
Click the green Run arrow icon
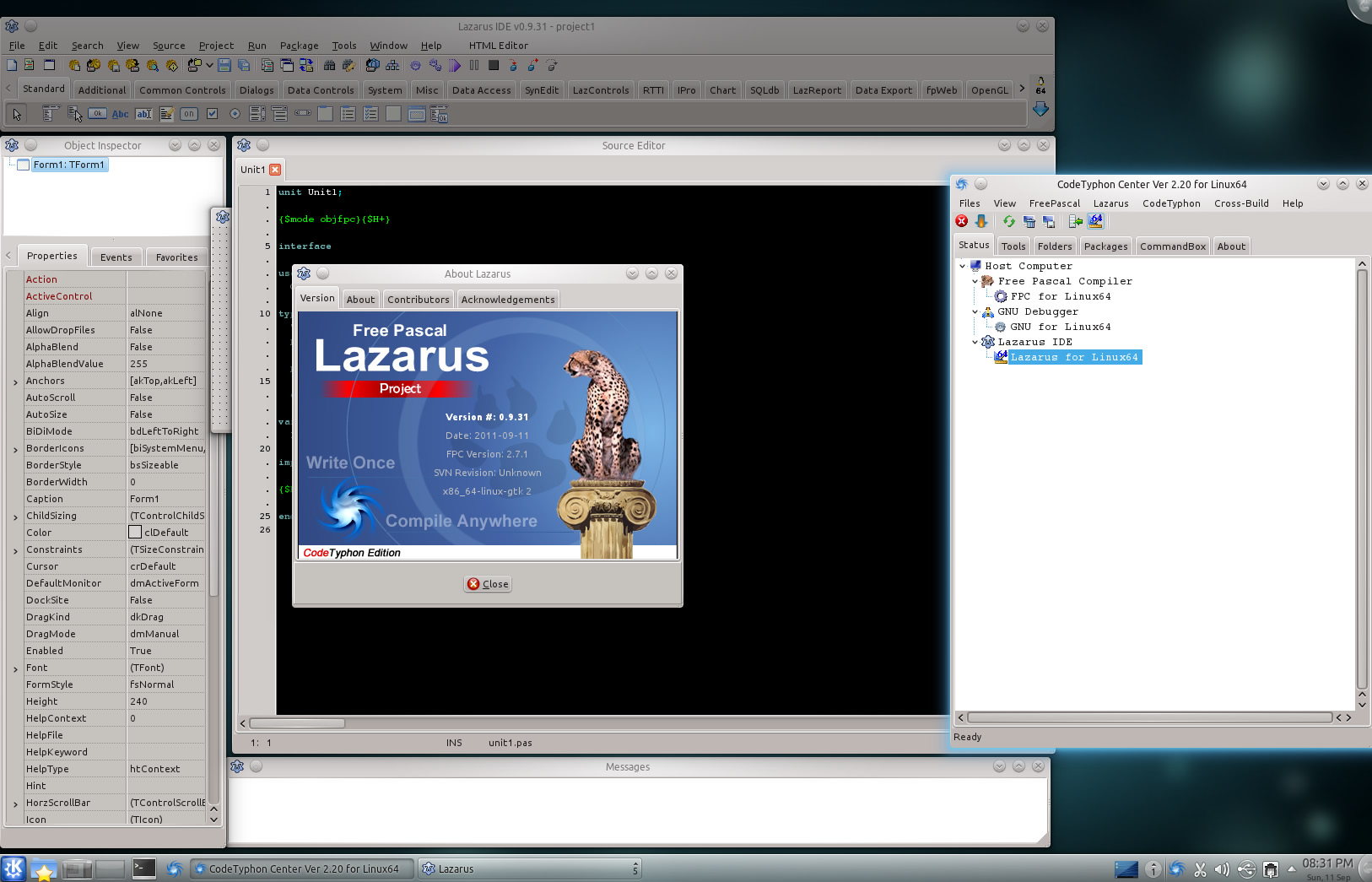point(454,65)
